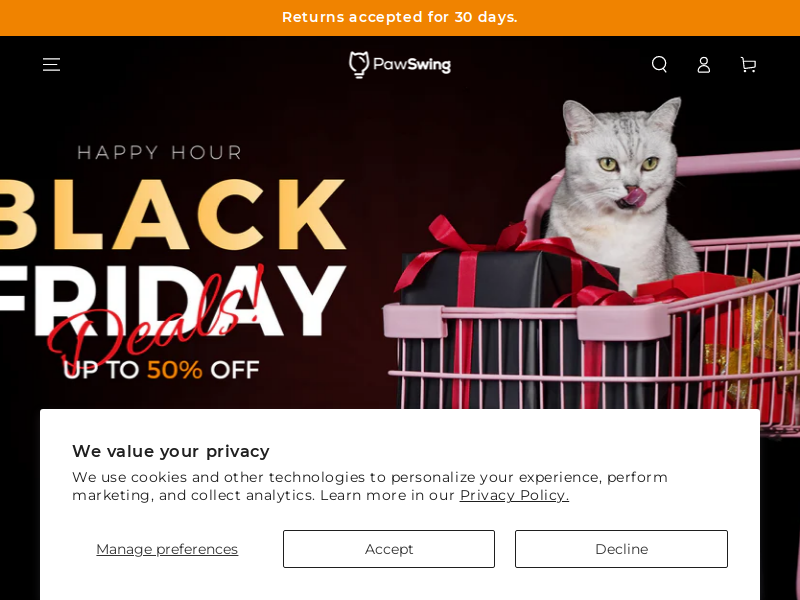Accept the cookie privacy banner
Image resolution: width=800 pixels, height=600 pixels.
click(x=389, y=549)
